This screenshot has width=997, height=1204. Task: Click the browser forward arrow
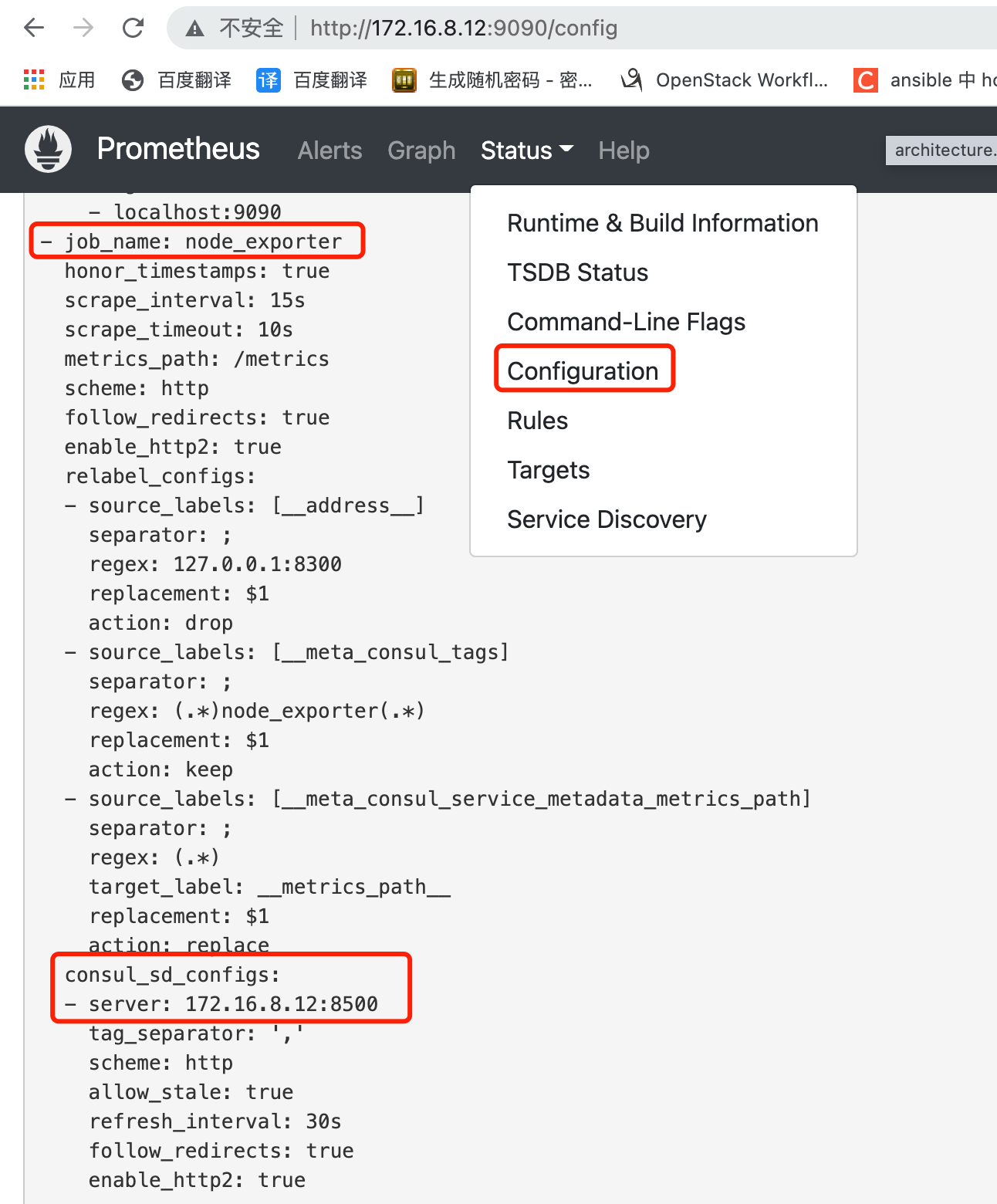(x=83, y=29)
